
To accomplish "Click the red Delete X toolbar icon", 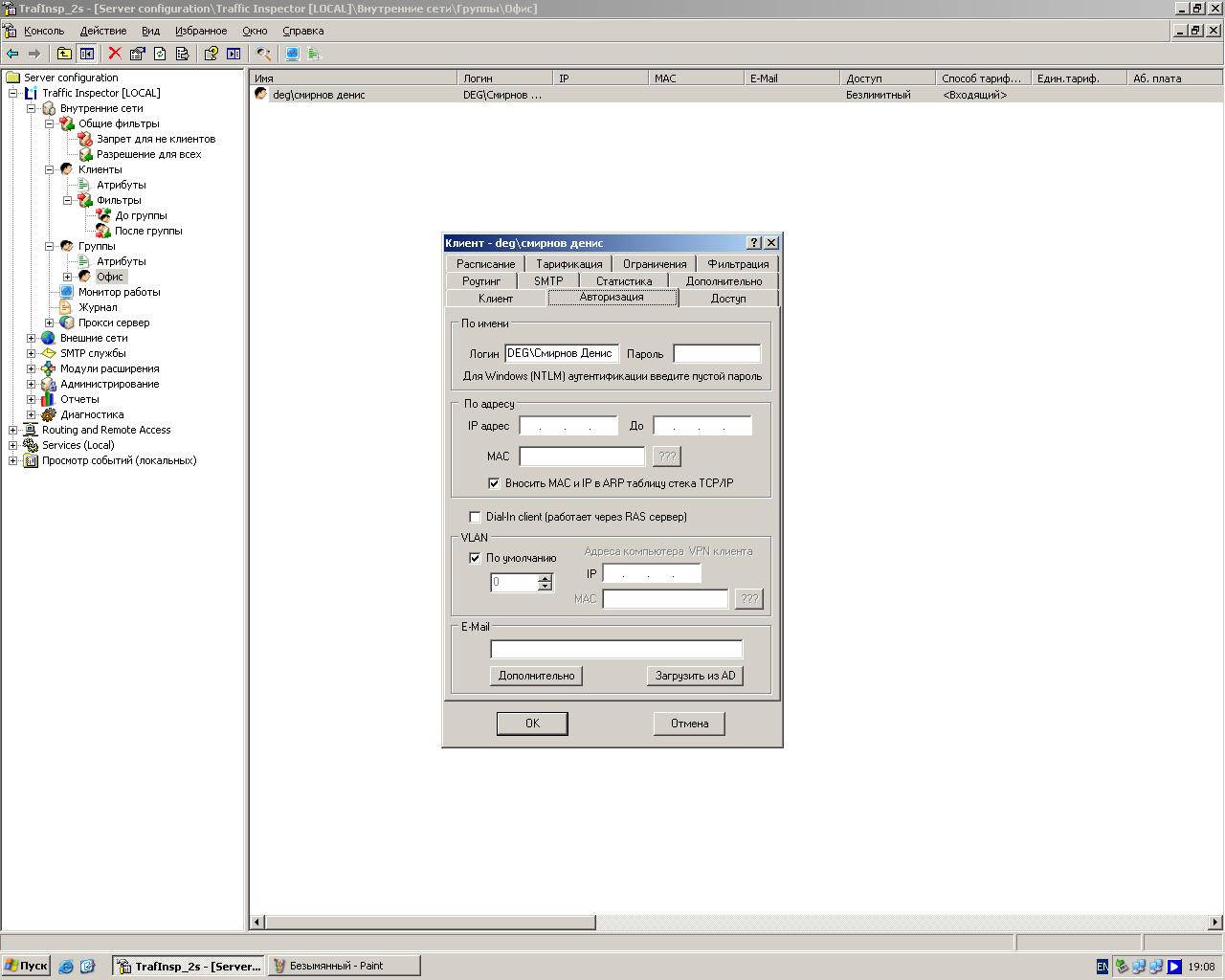I will tap(115, 54).
